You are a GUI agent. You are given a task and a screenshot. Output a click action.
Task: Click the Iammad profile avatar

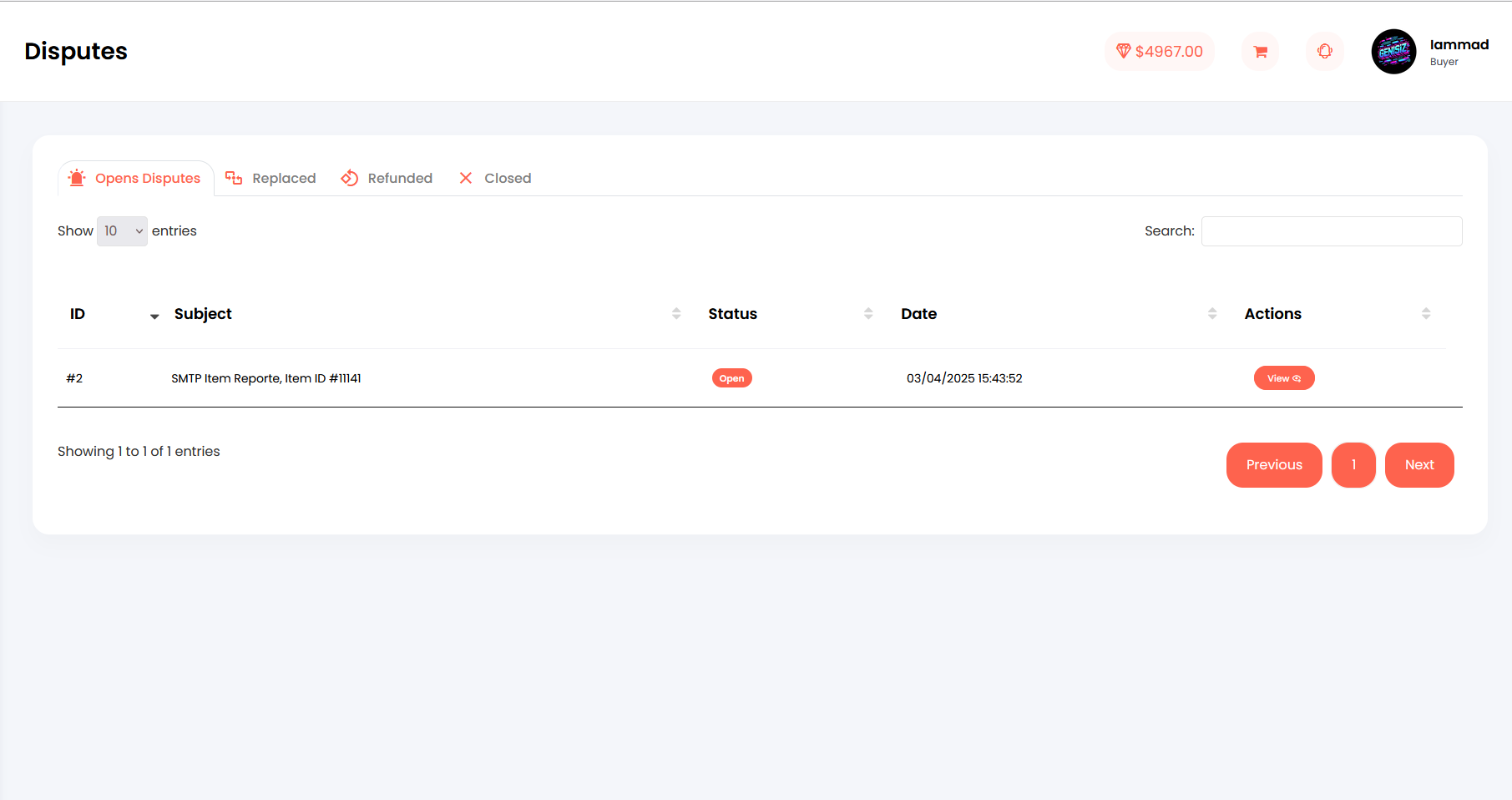1393,52
